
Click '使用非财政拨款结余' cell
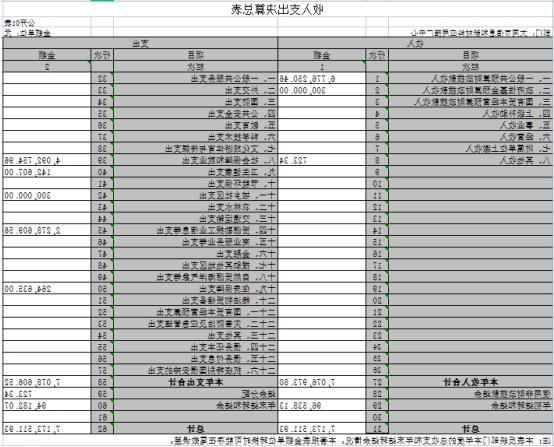(471, 394)
